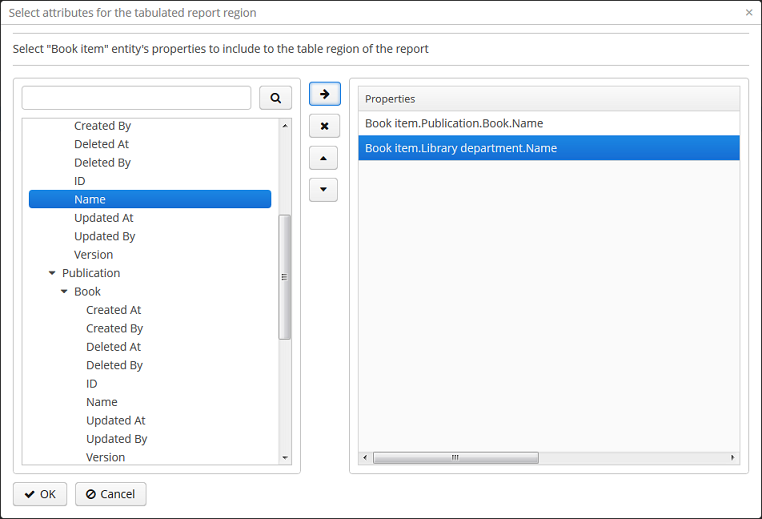This screenshot has height=519, width=762.
Task: Move selected property down with arrow button
Action: click(x=324, y=190)
